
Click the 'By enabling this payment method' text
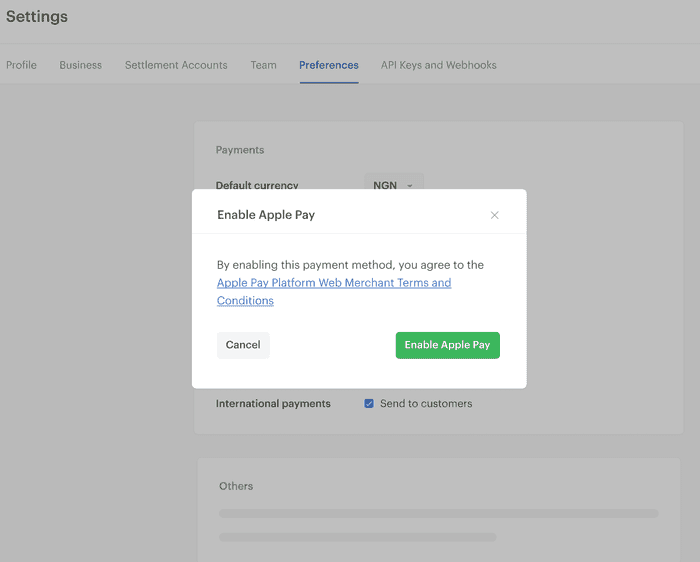tap(350, 265)
